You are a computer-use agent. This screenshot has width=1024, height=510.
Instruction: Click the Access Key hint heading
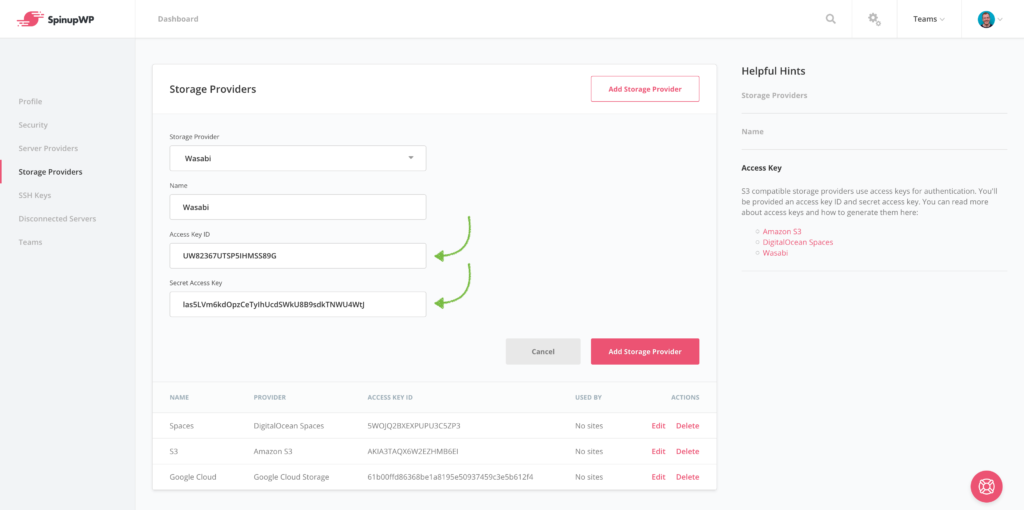[761, 168]
